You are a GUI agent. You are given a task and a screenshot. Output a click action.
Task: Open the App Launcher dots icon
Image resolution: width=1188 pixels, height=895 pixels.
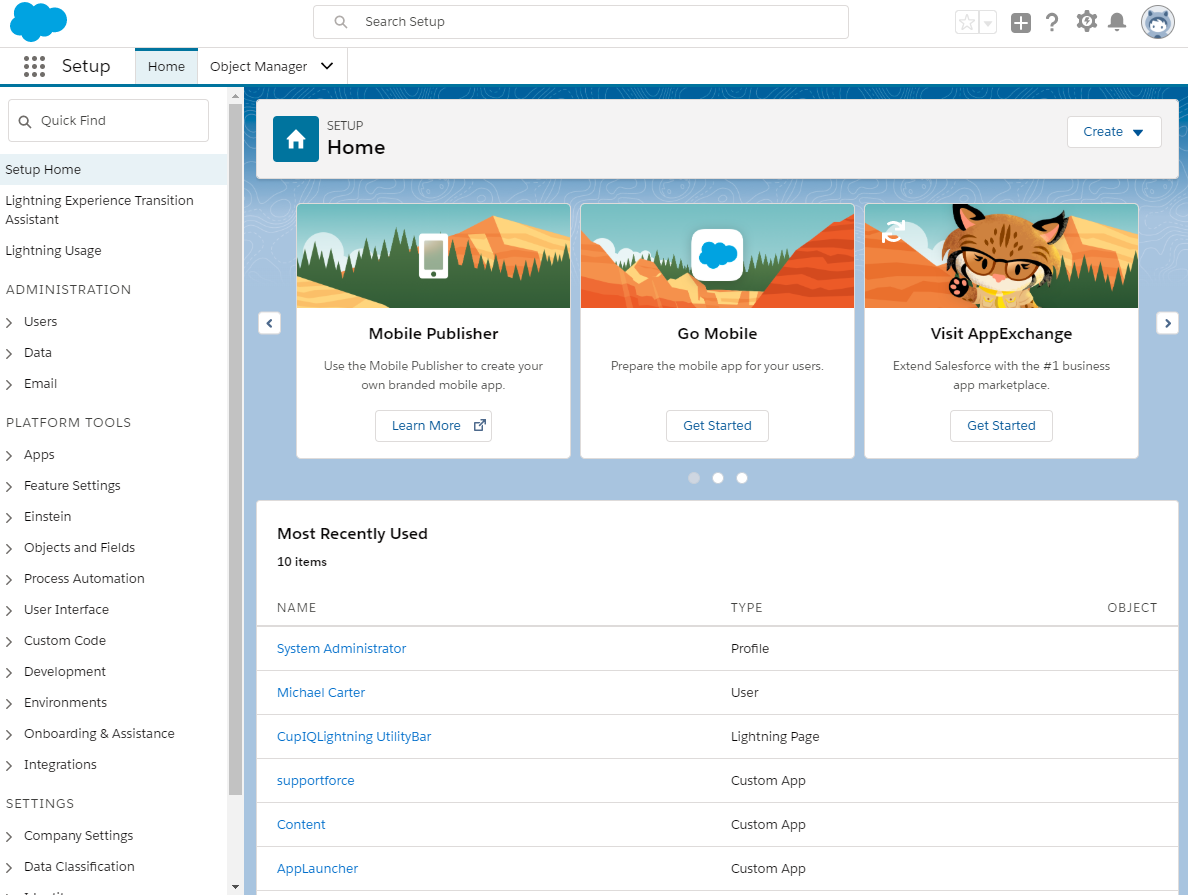coord(34,67)
